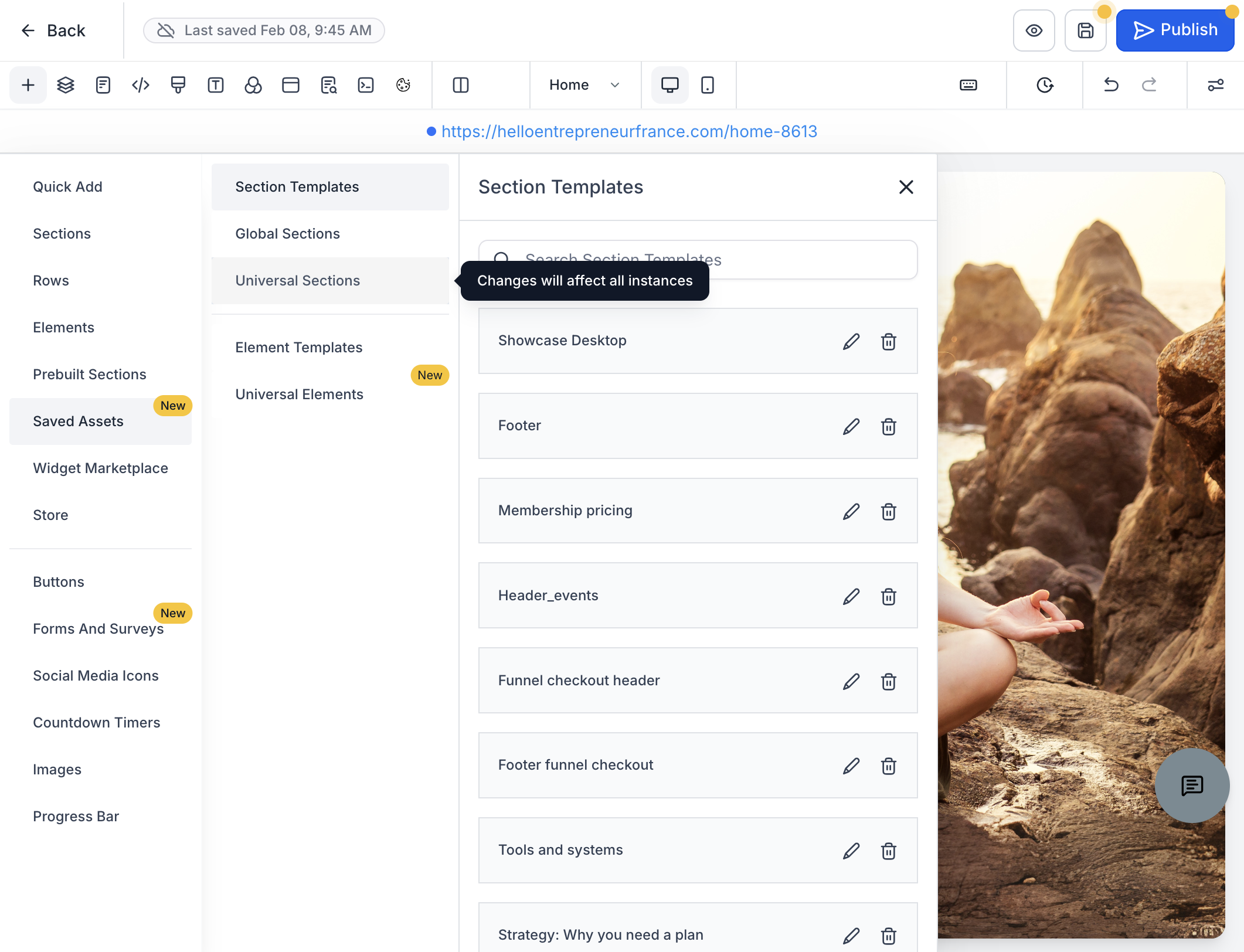Open the chat widget bubble

[x=1192, y=786]
